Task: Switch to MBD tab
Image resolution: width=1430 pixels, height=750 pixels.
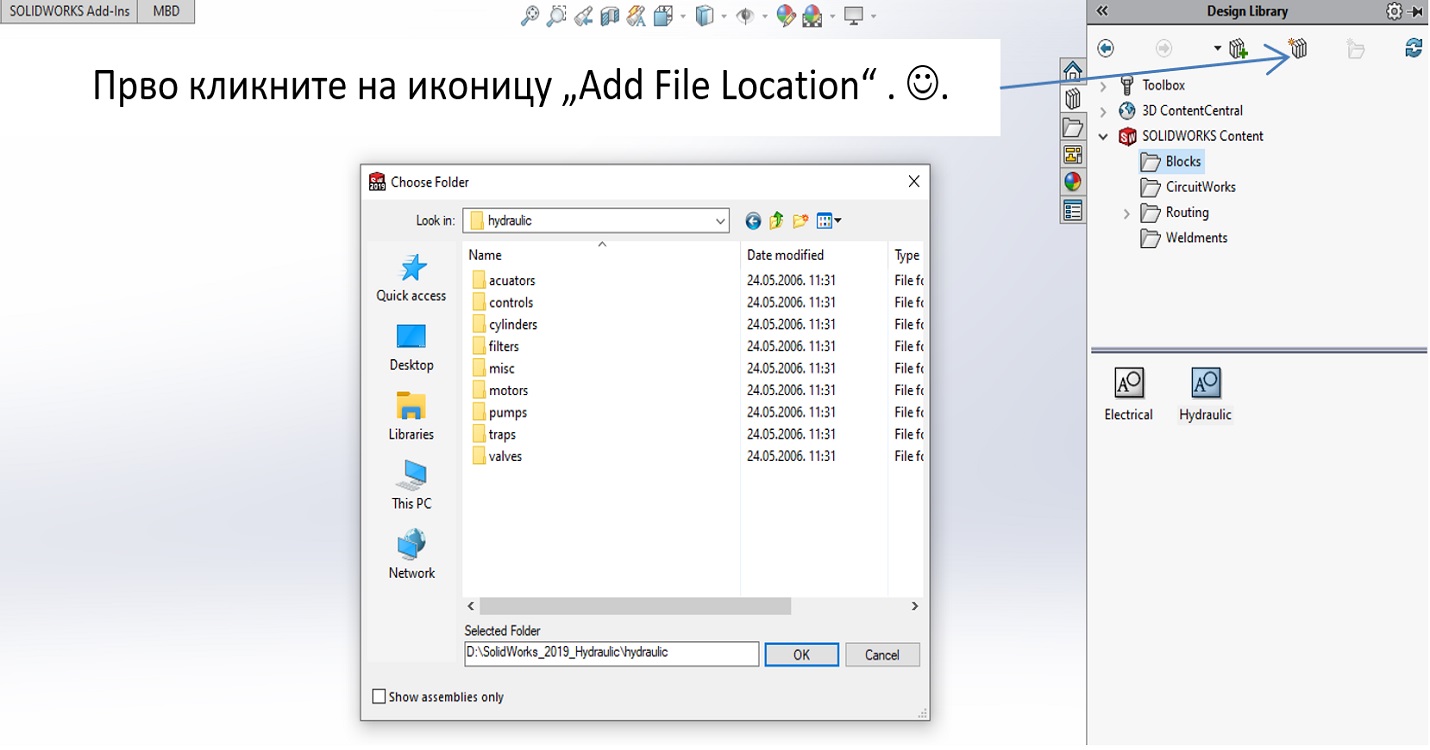Action: [x=166, y=11]
